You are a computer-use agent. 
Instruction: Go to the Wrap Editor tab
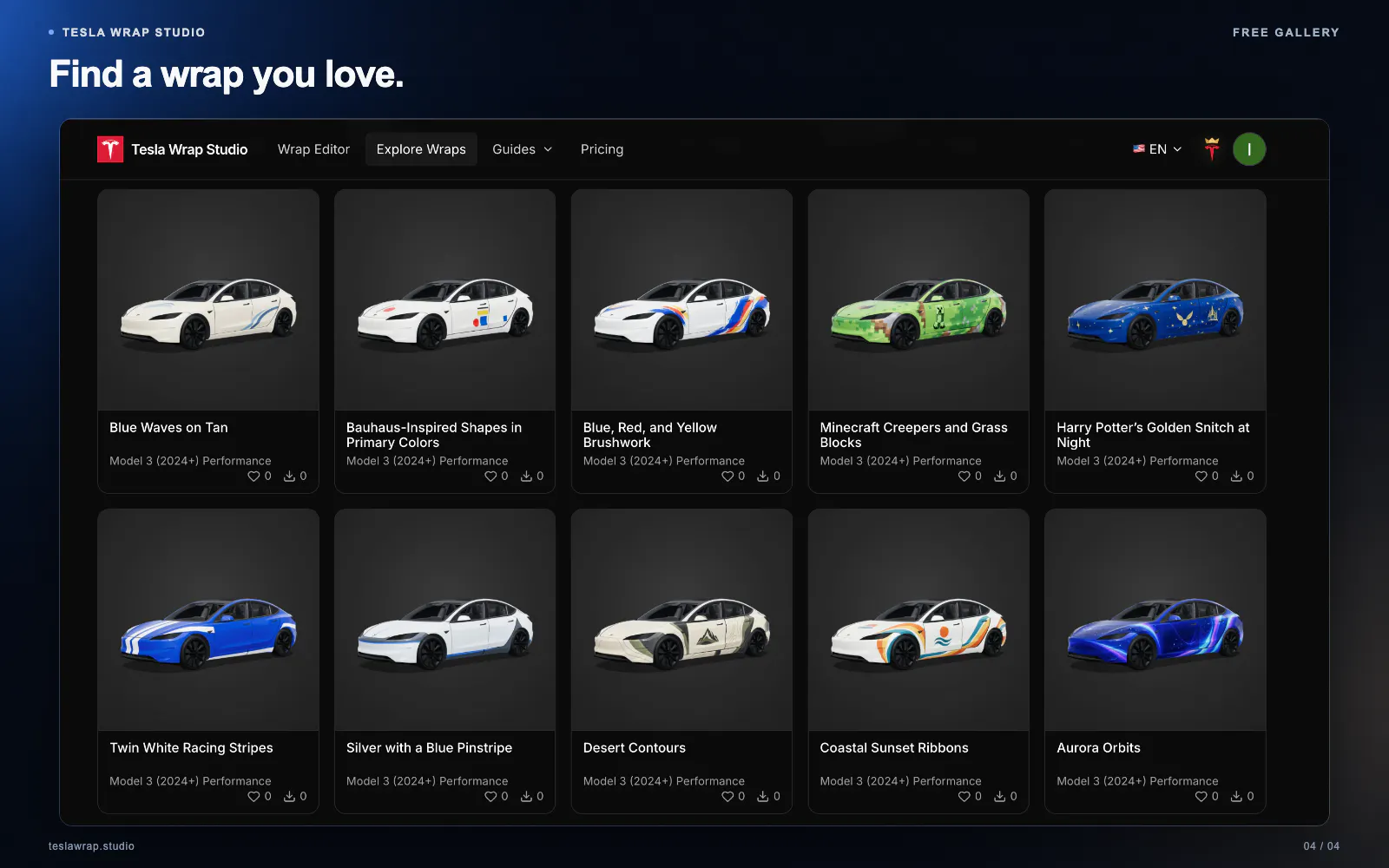313,149
